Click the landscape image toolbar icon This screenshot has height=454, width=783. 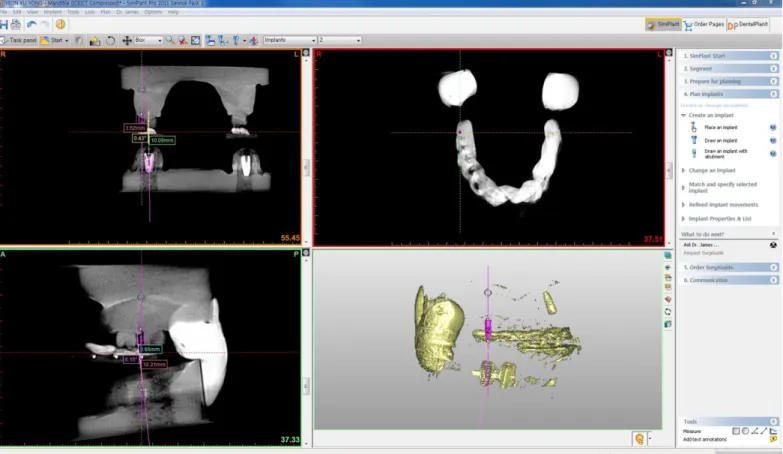coord(95,40)
